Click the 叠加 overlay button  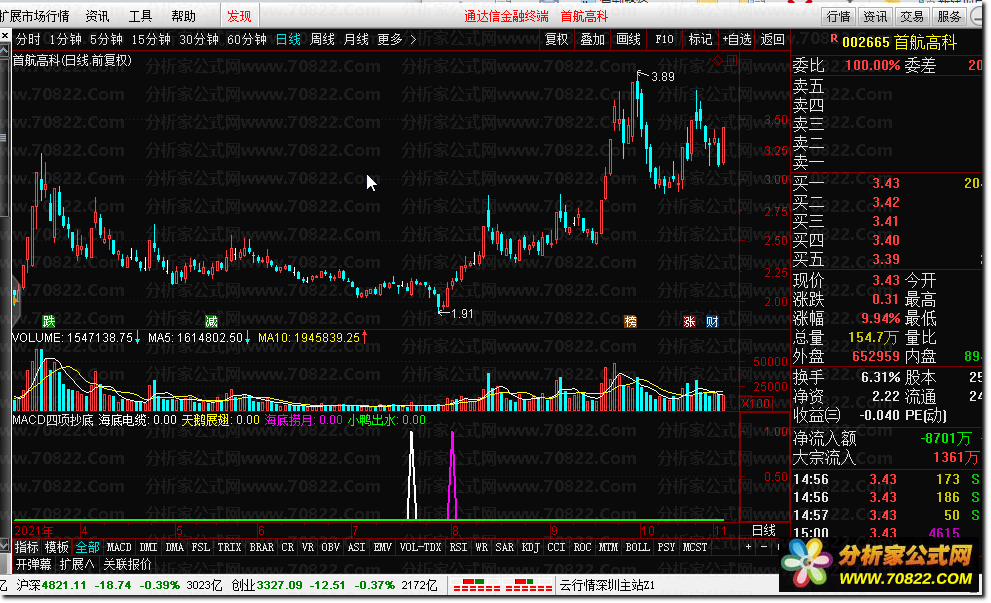(x=592, y=39)
